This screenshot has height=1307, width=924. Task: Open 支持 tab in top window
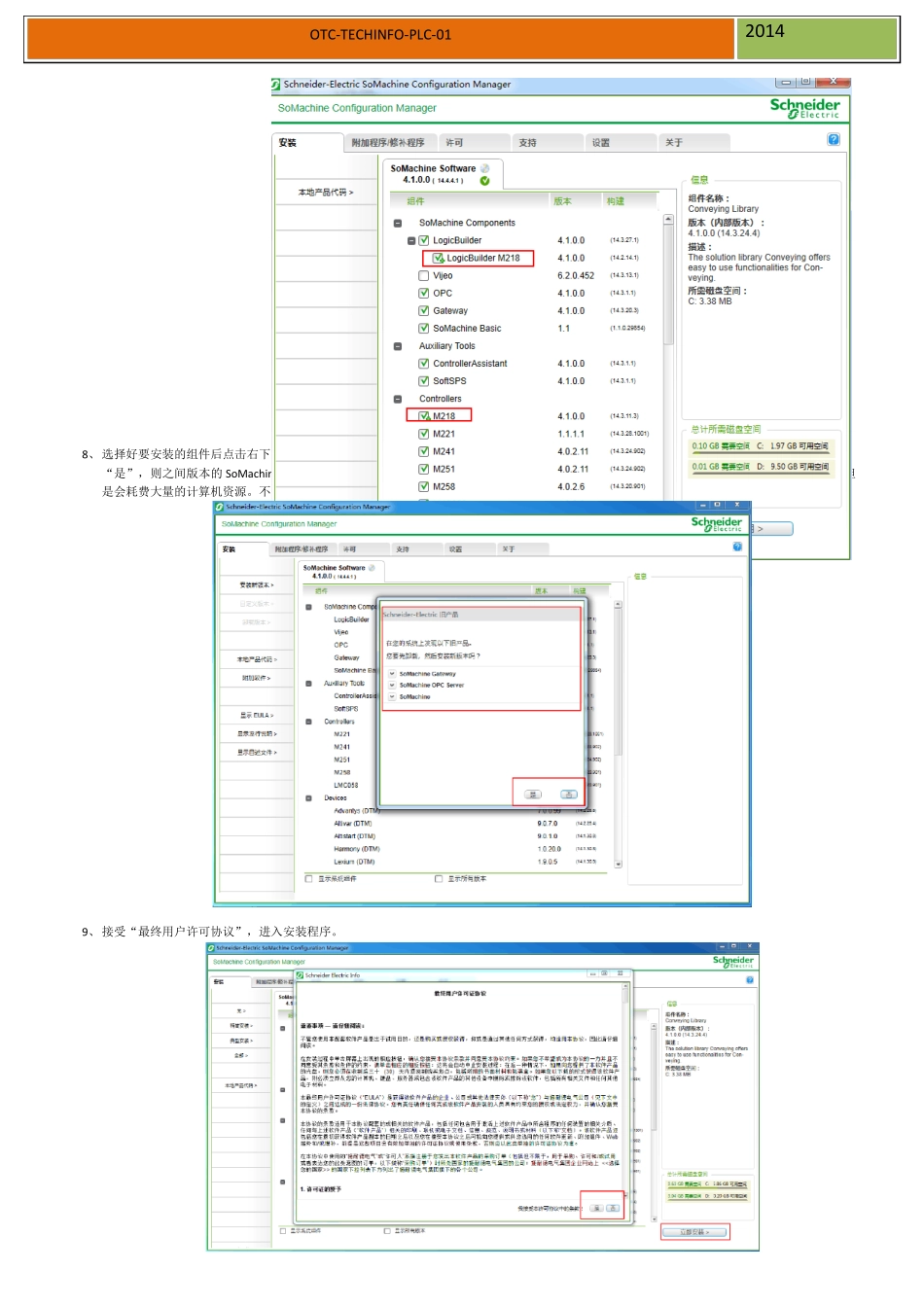point(548,143)
